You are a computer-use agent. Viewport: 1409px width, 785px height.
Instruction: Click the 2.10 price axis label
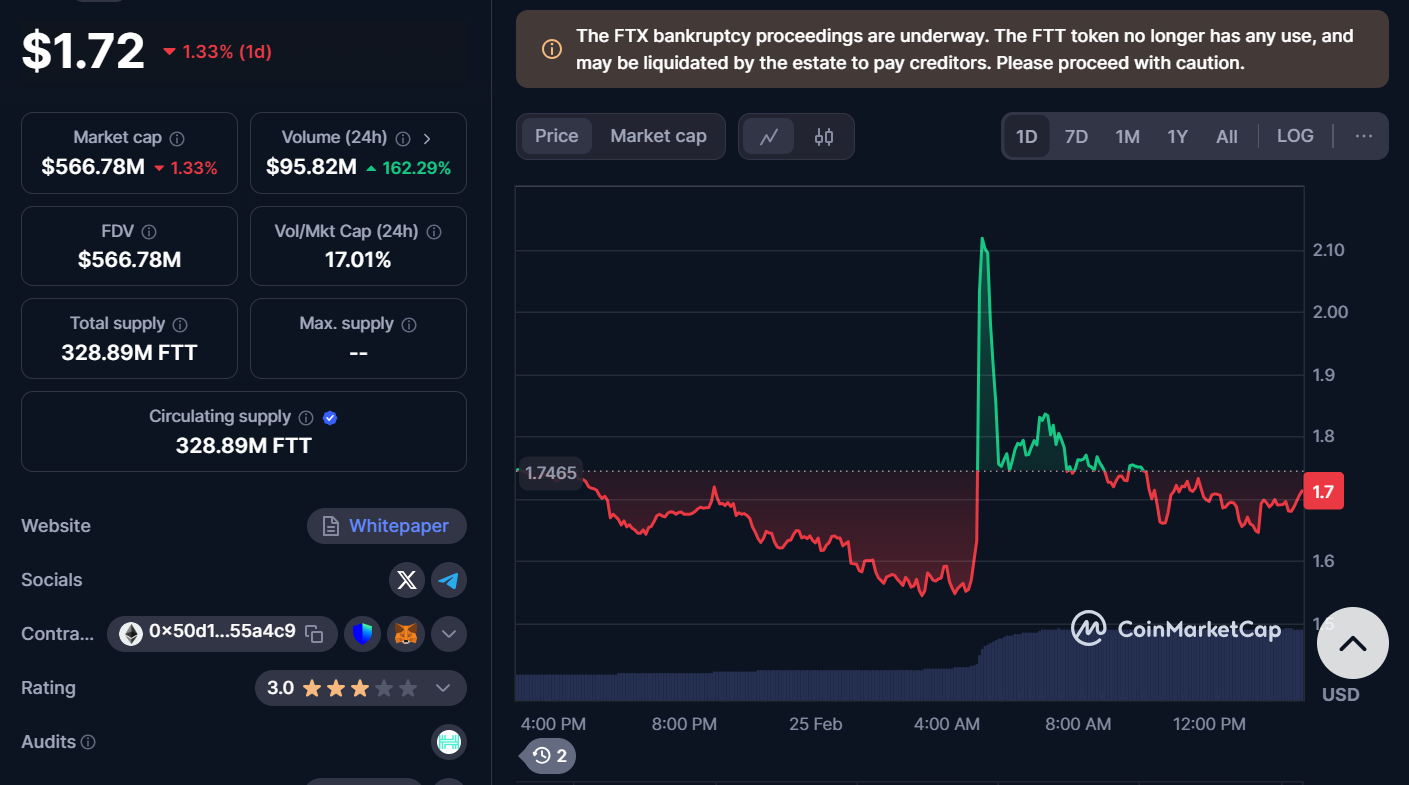click(1329, 250)
